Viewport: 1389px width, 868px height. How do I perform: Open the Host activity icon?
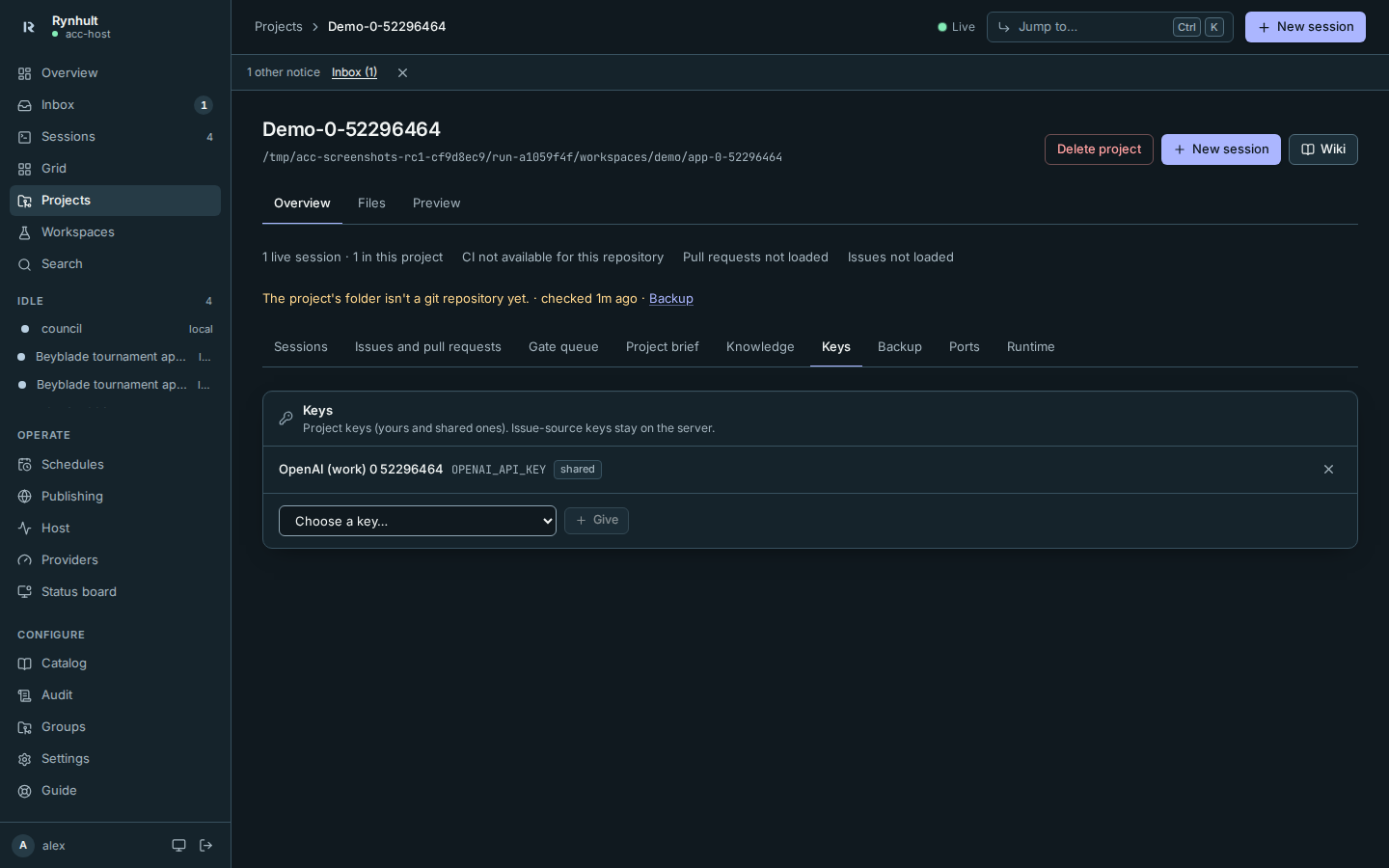(x=24, y=529)
